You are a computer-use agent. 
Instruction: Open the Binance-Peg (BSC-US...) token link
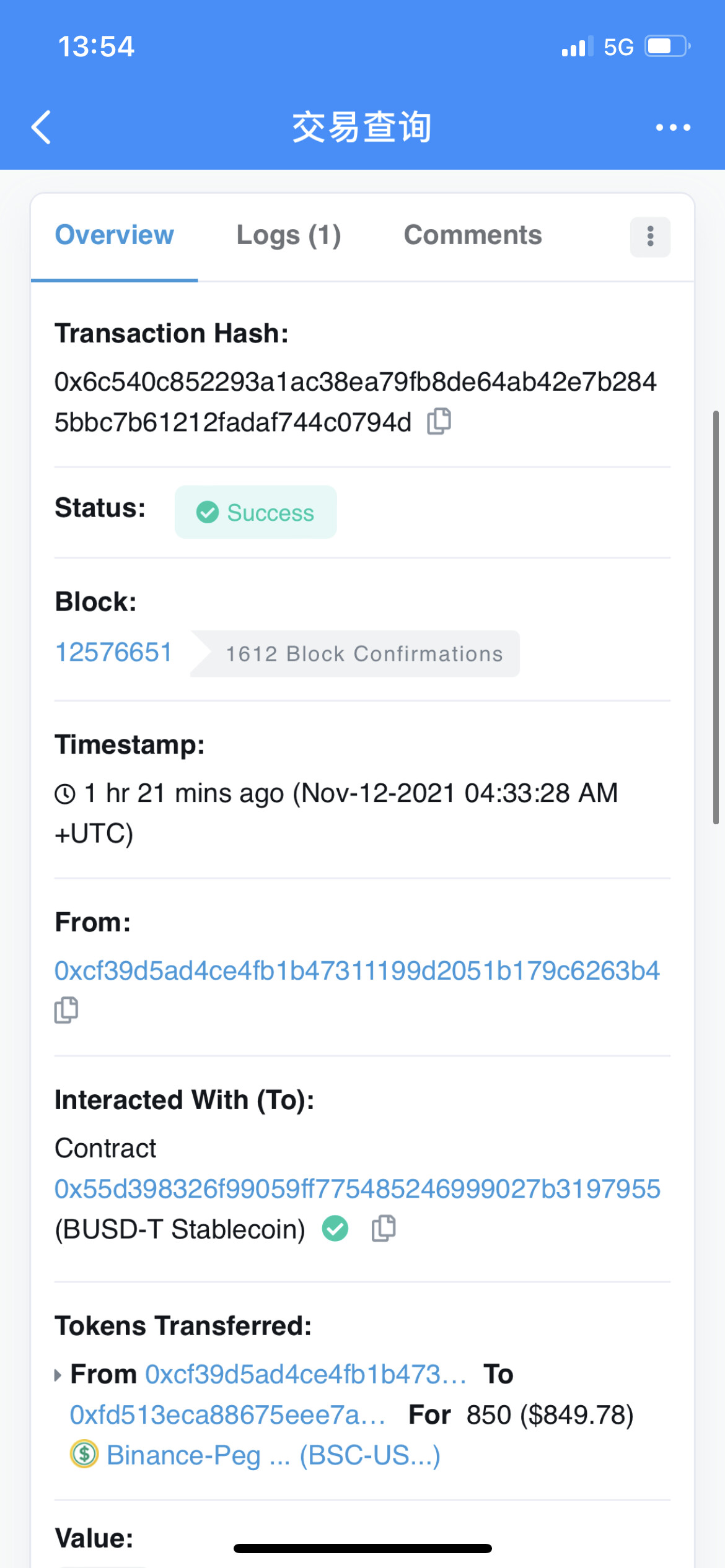point(273,1455)
